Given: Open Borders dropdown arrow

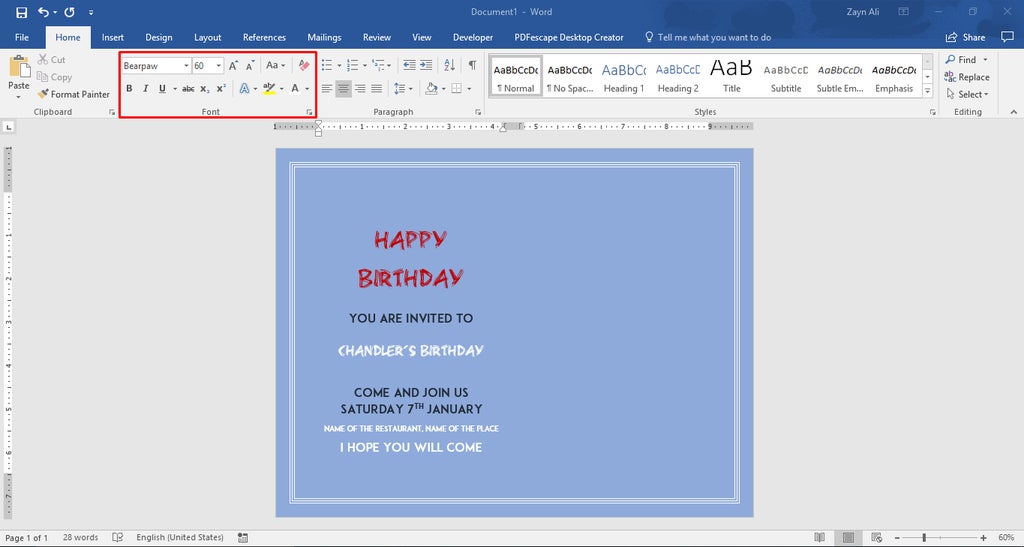Looking at the screenshot, I should [x=469, y=89].
